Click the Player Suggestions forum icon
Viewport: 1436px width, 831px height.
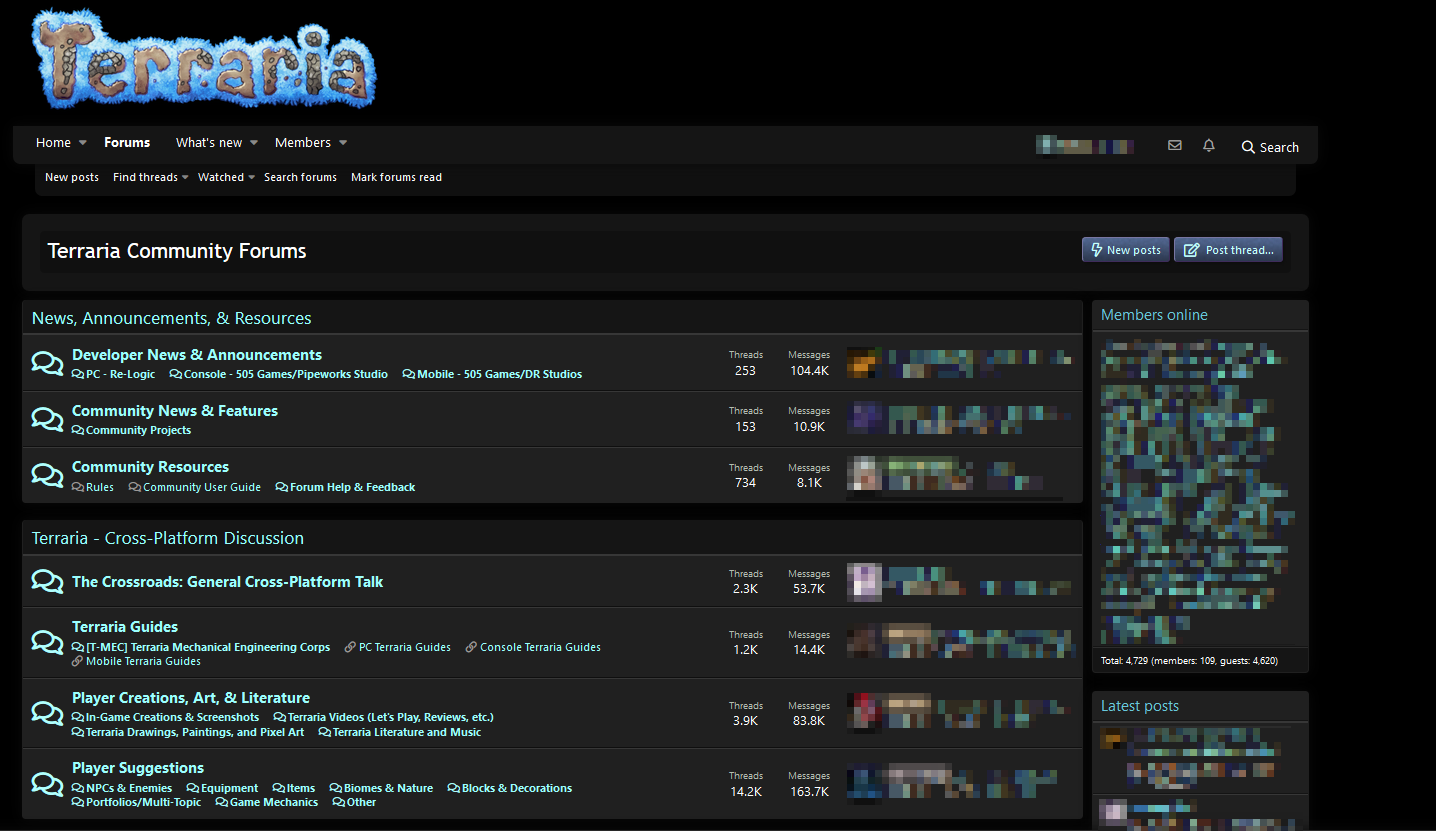point(47,784)
